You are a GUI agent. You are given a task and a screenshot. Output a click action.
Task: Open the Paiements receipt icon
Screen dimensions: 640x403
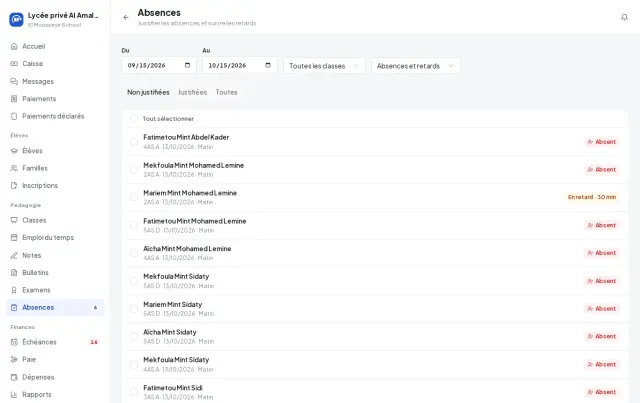coord(14,99)
